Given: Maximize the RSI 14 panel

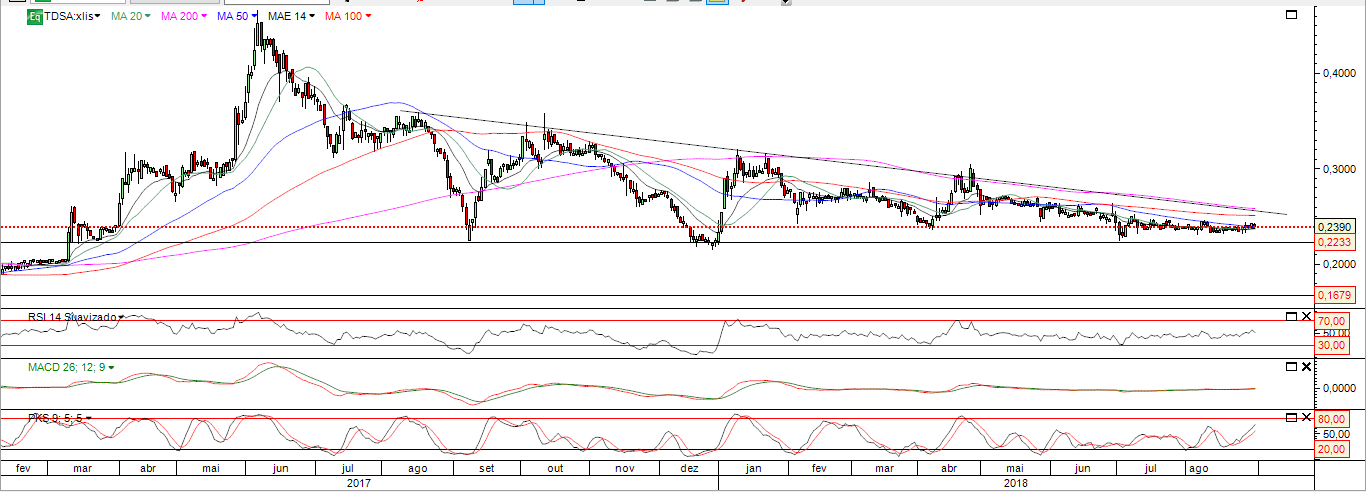Looking at the screenshot, I should tap(1291, 317).
